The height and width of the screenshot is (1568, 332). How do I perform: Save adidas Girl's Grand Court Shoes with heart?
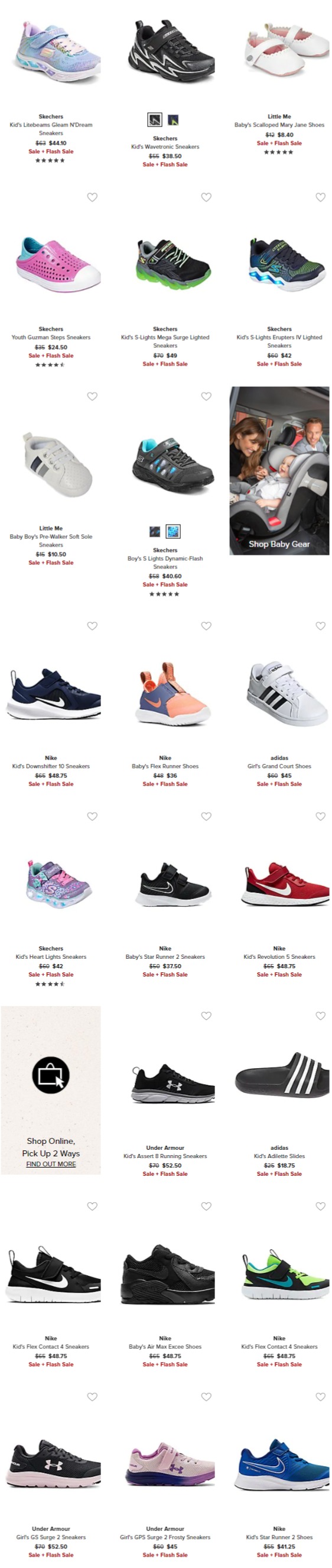[320, 626]
